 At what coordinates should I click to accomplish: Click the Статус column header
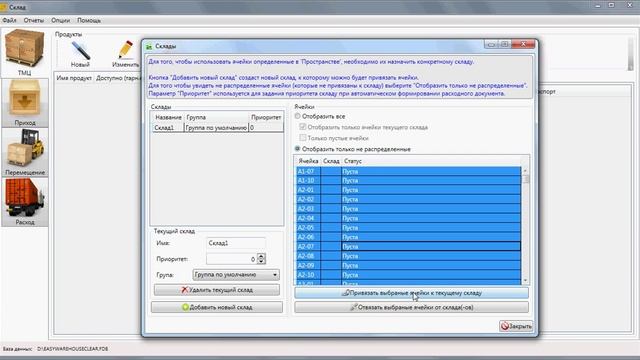[x=431, y=161]
